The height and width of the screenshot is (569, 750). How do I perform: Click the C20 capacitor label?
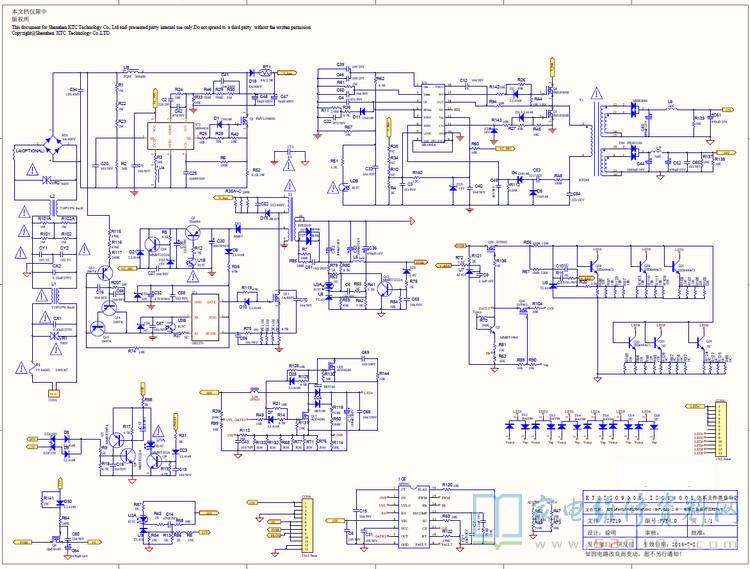point(105,164)
